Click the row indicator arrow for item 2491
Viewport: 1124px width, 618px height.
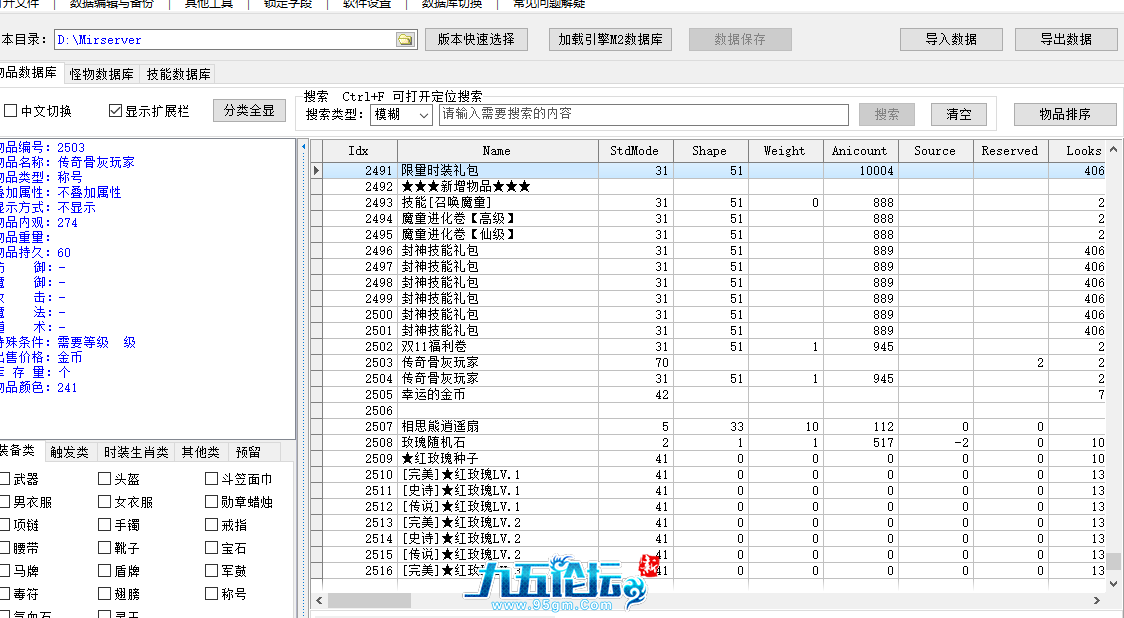tap(317, 171)
